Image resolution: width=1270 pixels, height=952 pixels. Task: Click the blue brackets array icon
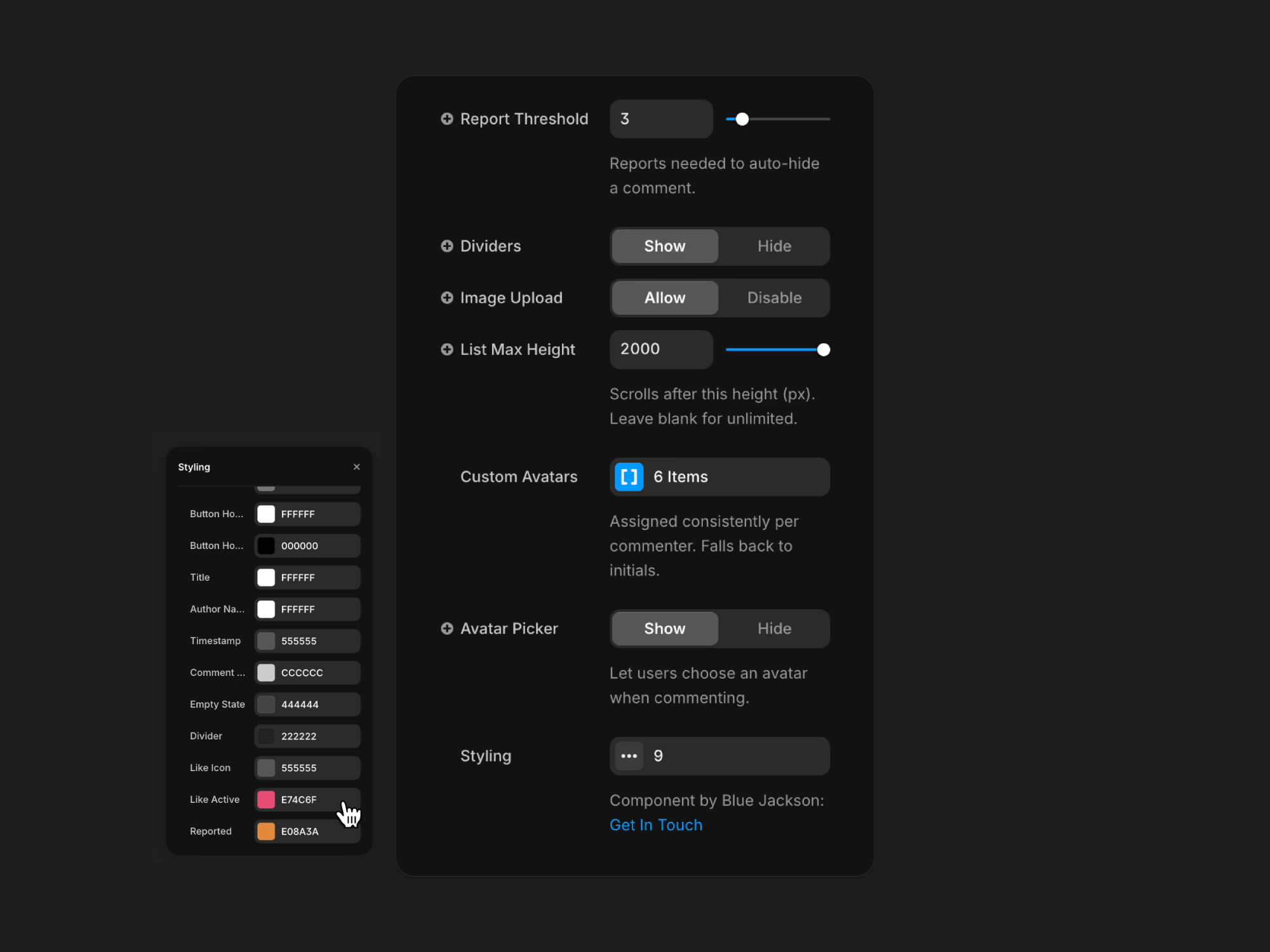629,477
